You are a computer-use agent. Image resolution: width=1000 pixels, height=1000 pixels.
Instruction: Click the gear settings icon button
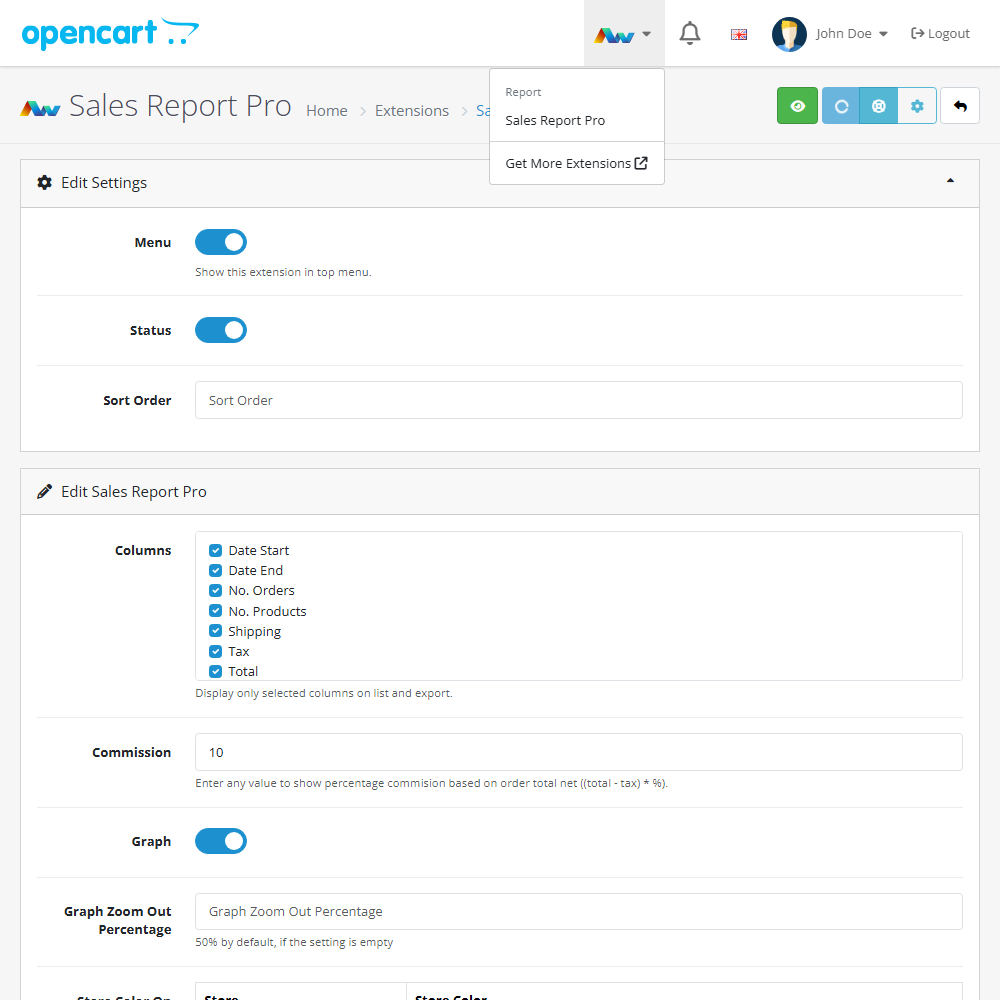pos(917,106)
